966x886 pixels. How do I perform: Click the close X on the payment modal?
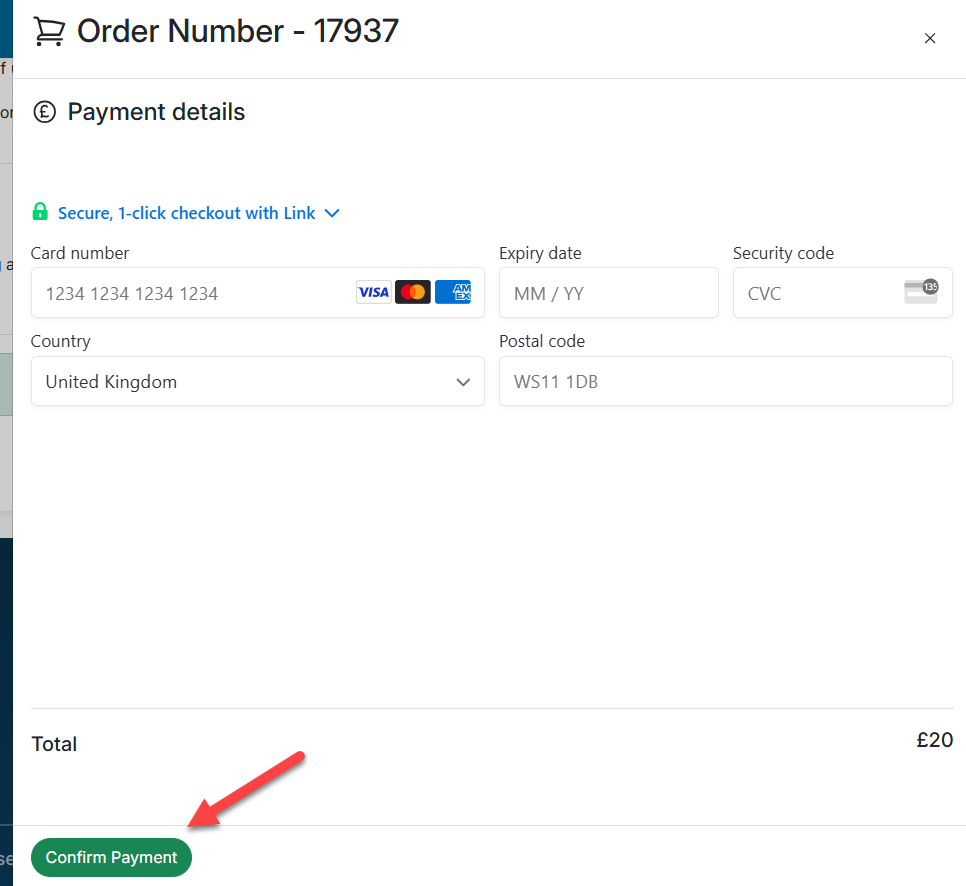929,38
